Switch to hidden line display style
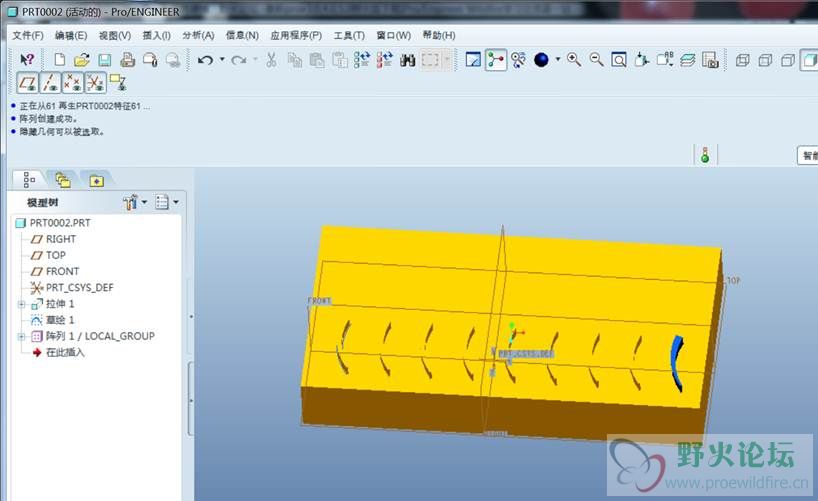 [765, 61]
